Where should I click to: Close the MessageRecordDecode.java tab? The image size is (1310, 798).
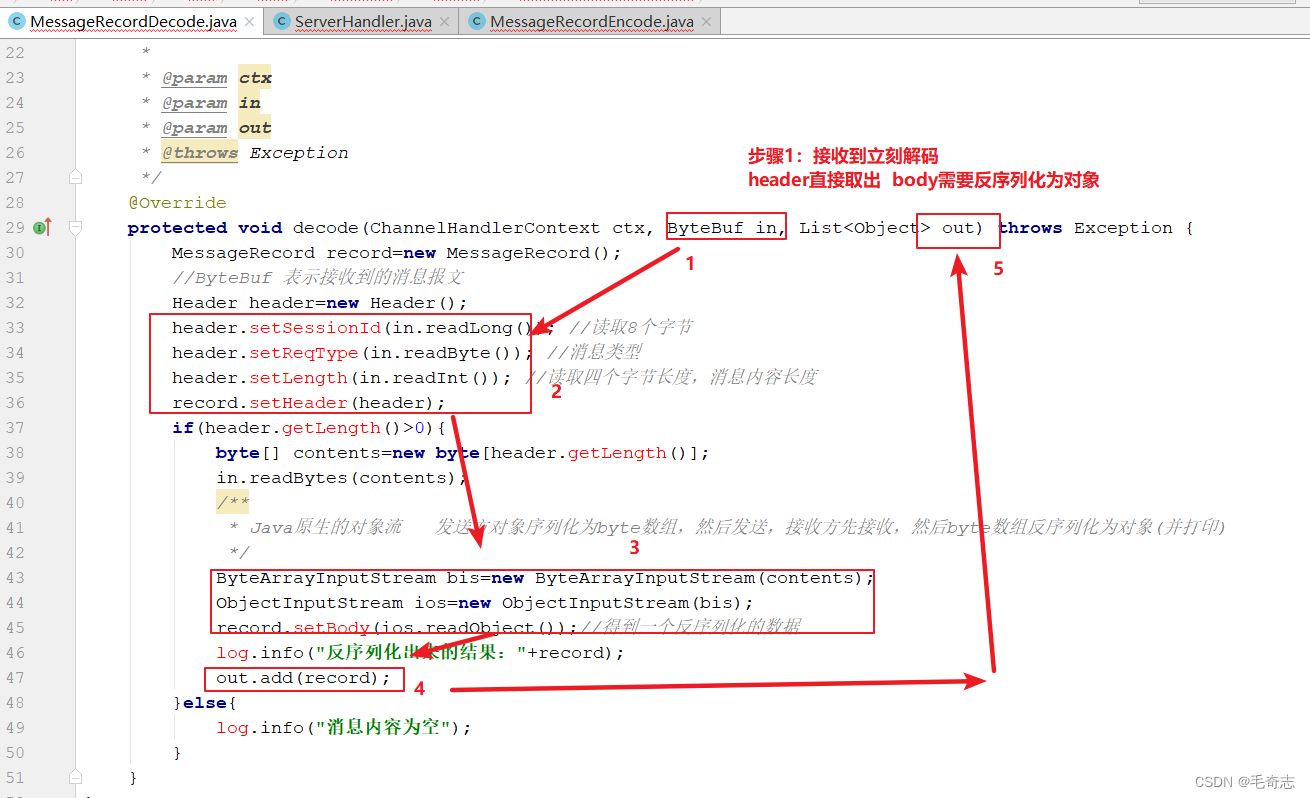click(x=248, y=21)
